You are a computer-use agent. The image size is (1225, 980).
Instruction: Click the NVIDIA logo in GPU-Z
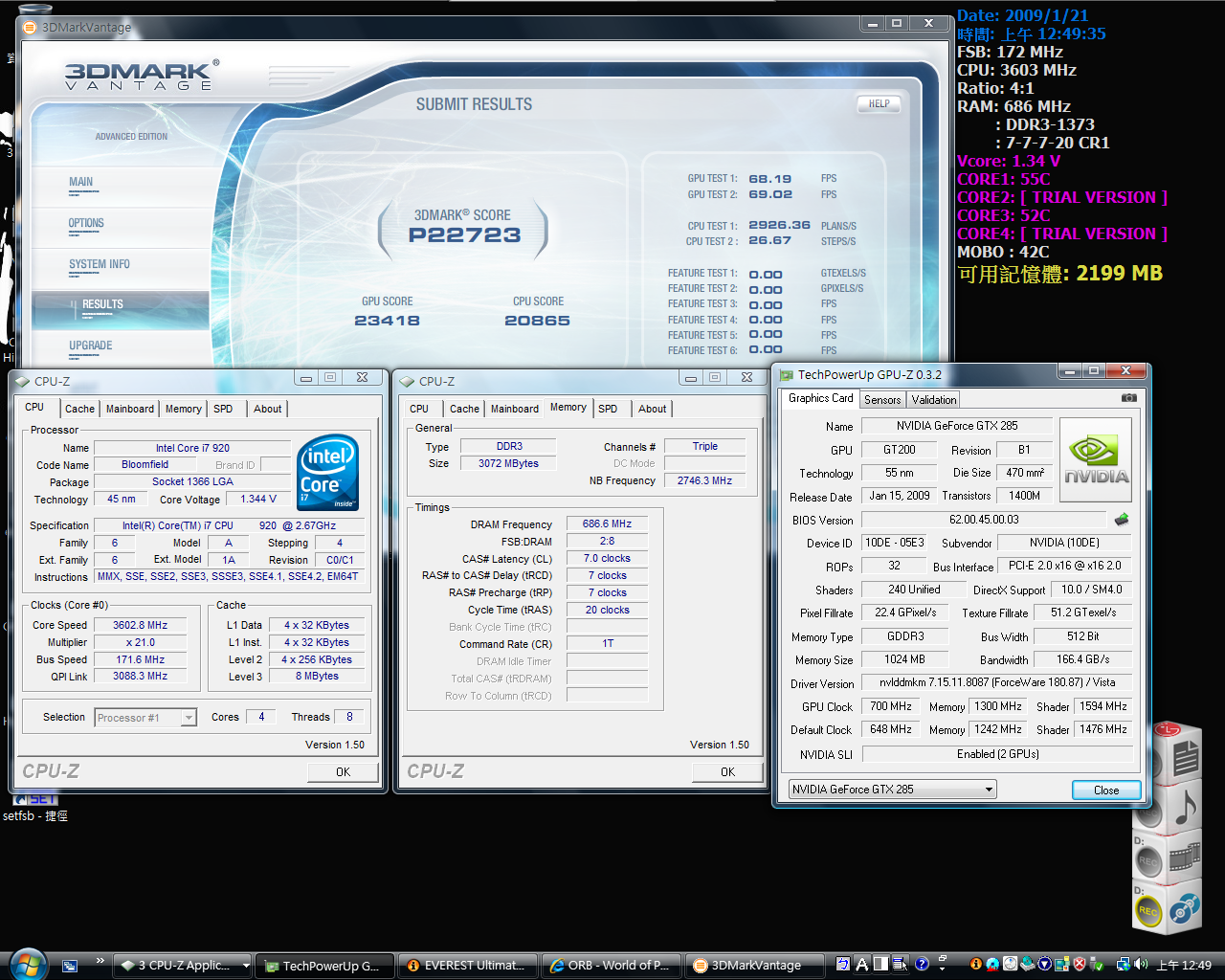click(1096, 459)
